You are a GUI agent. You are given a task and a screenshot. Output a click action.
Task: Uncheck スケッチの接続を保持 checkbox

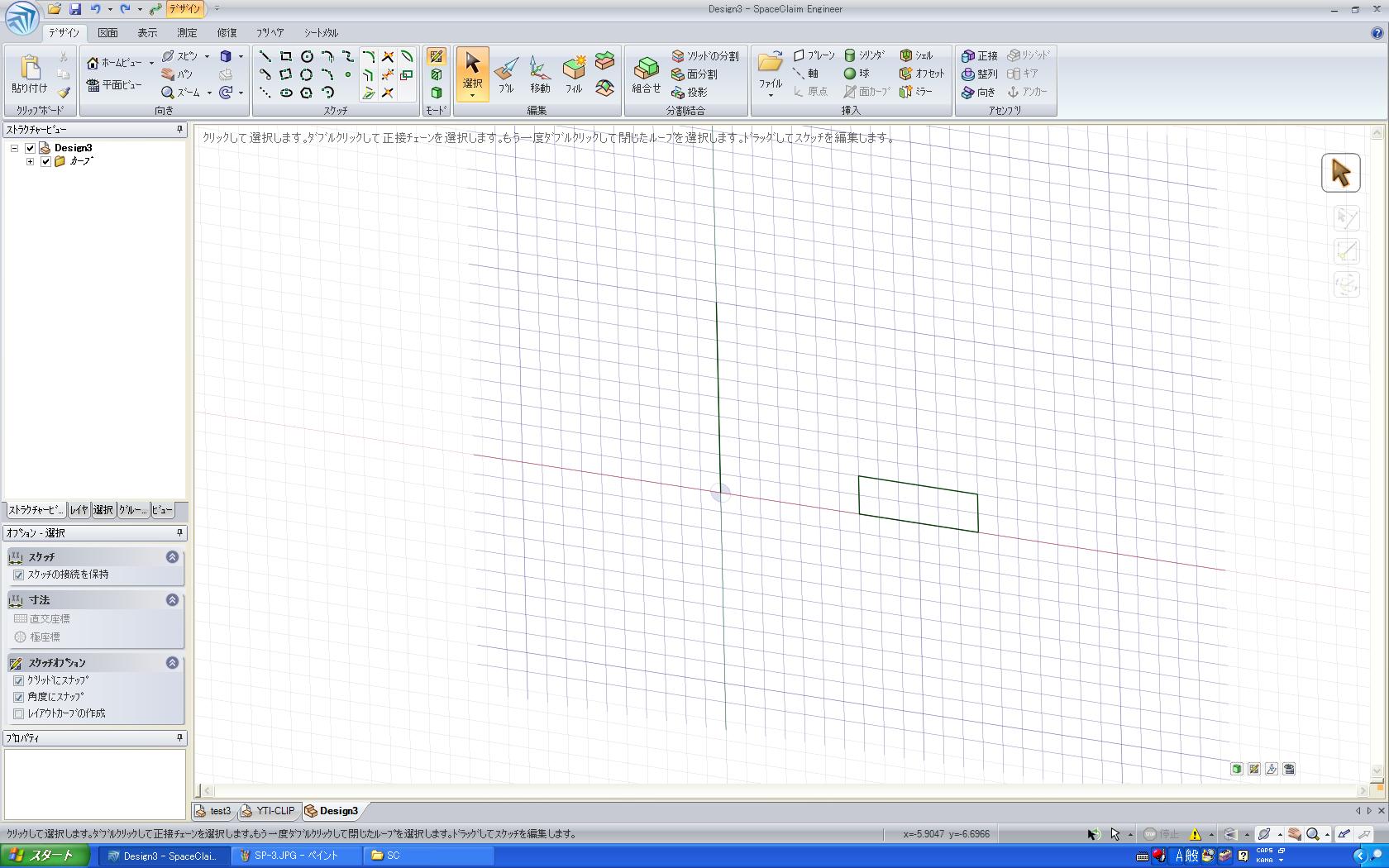pyautogui.click(x=19, y=575)
